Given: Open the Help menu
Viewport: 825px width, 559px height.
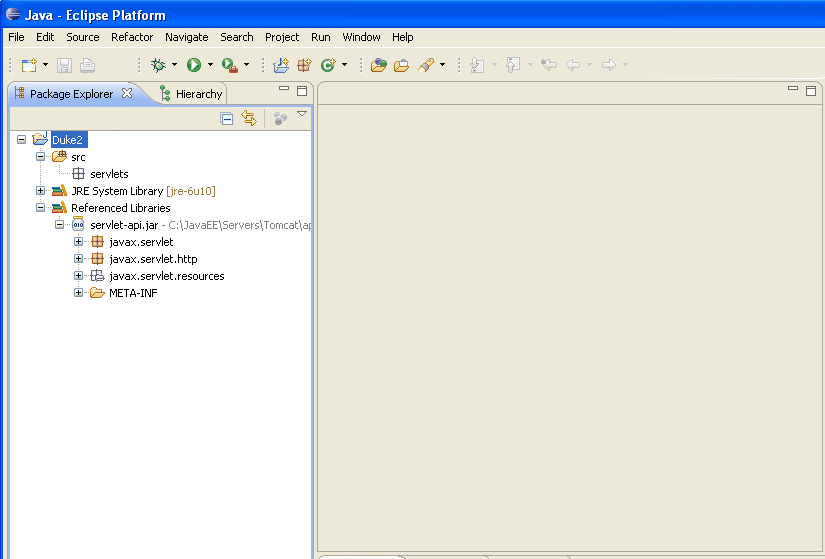Looking at the screenshot, I should [403, 37].
